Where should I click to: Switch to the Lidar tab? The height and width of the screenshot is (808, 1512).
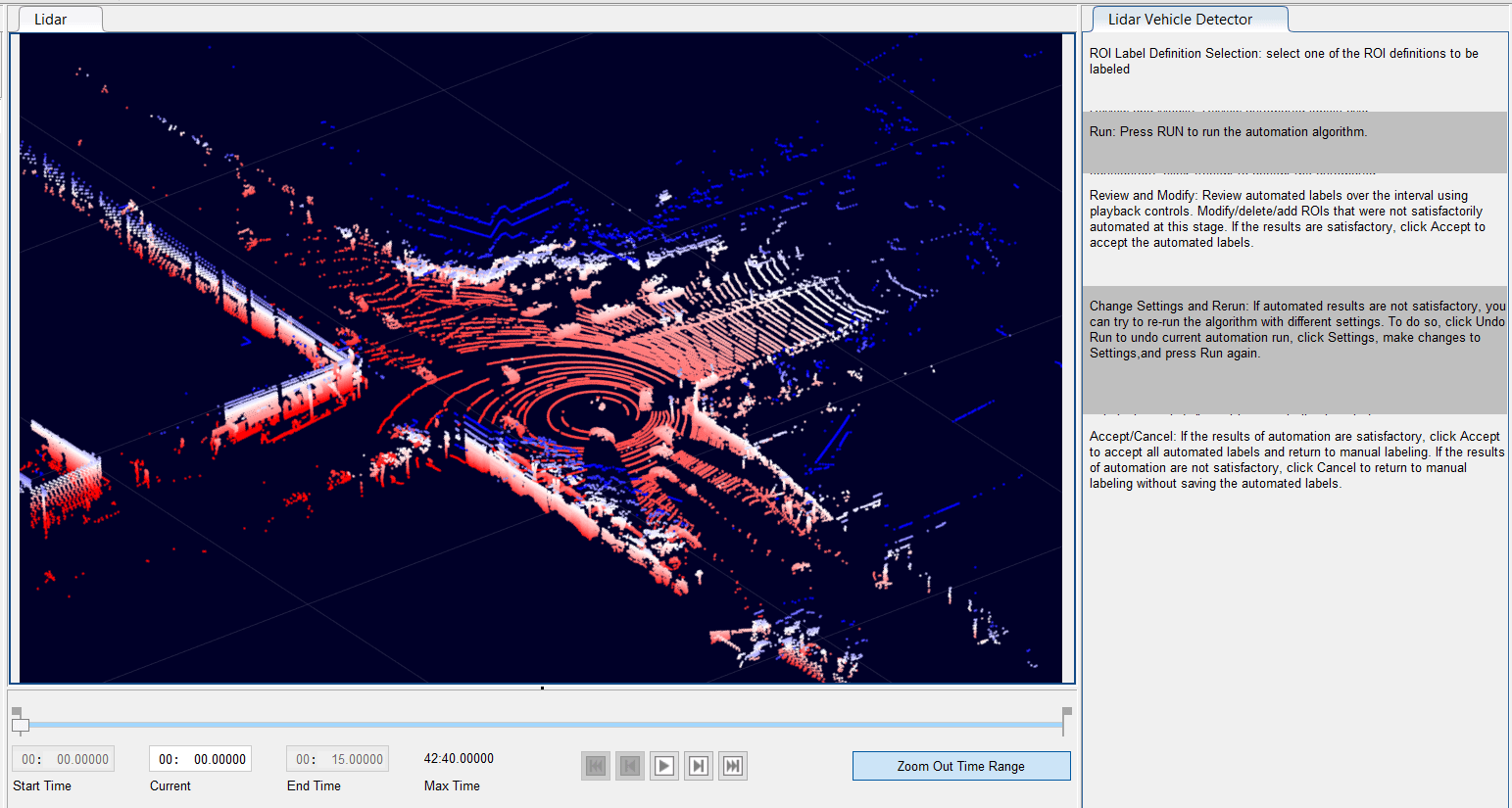51,20
